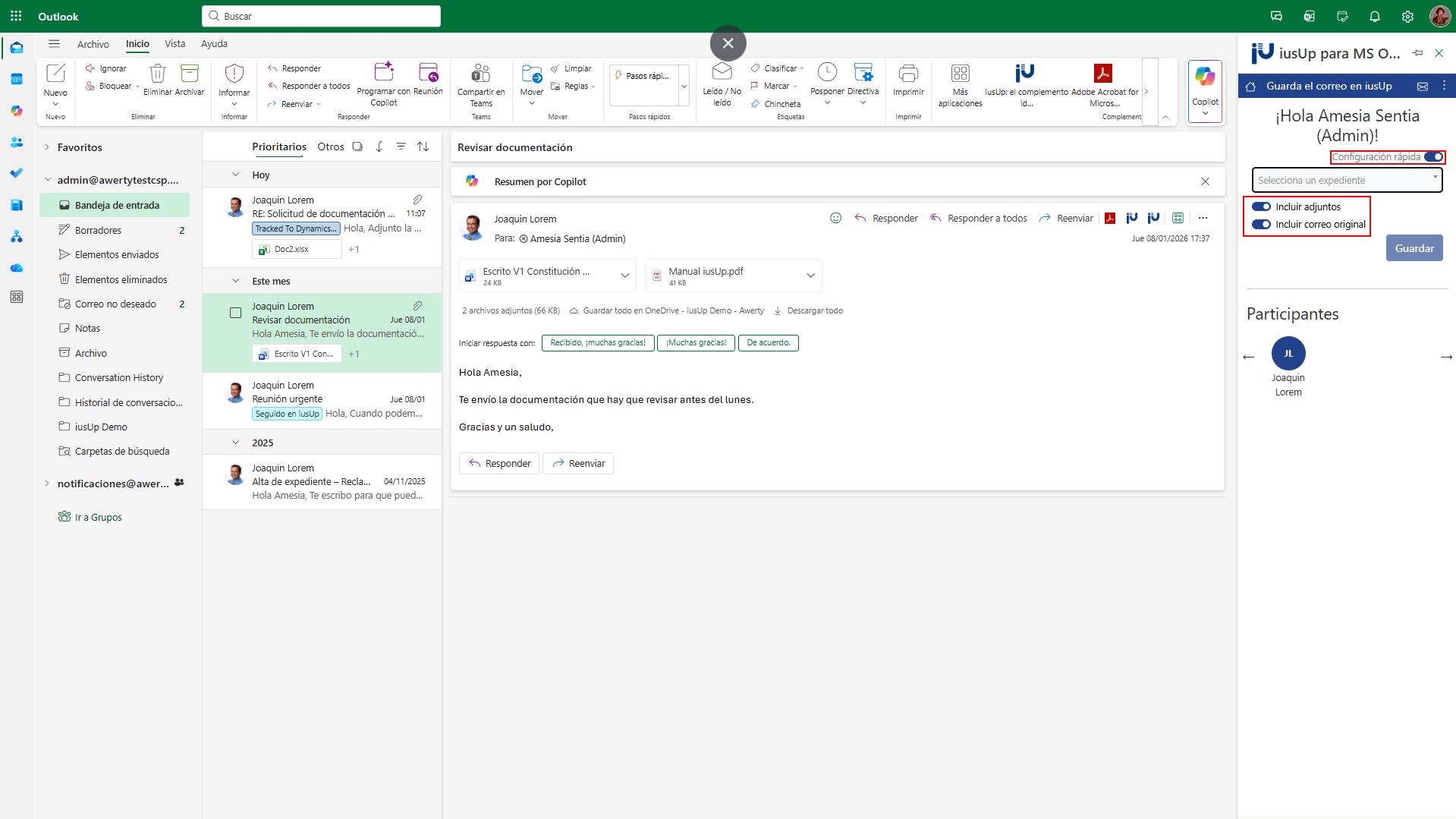Turn off the Configuración rápida toggle
The image size is (1456, 819).
1433,157
